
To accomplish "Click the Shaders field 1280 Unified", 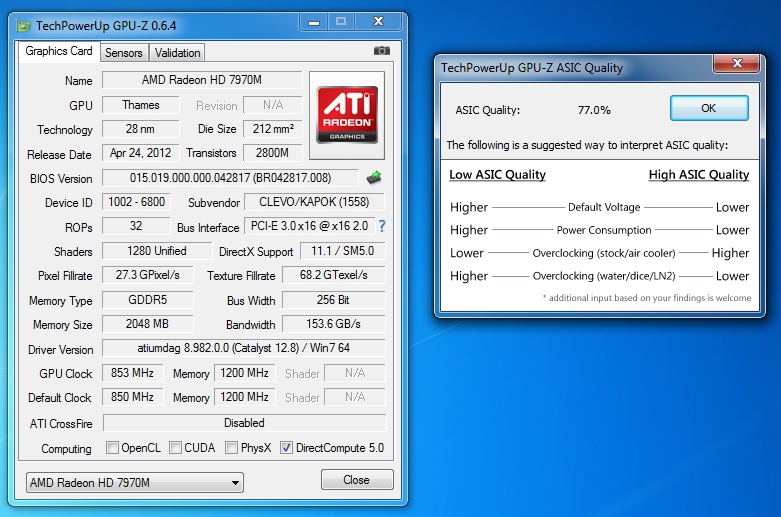I will click(156, 251).
